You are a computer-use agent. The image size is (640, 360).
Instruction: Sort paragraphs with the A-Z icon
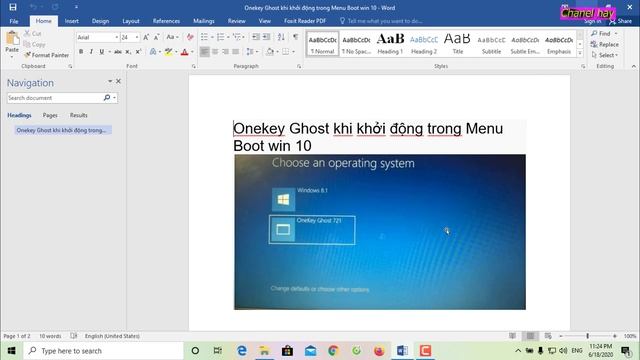pos(281,37)
